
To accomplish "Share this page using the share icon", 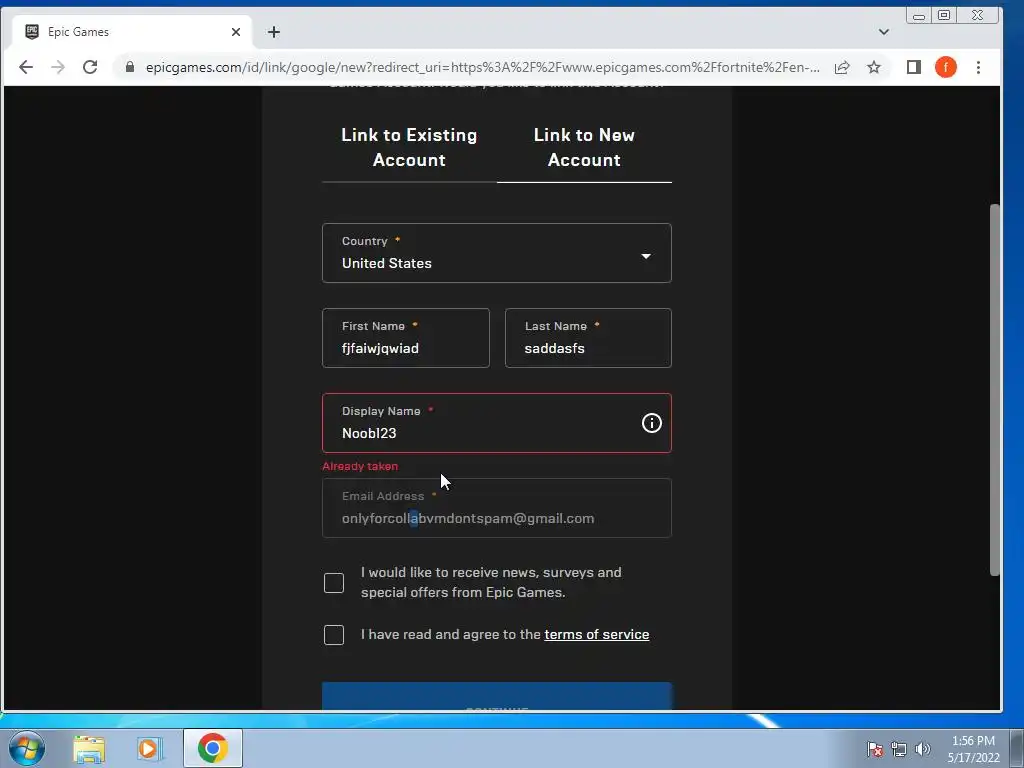I will click(842, 67).
